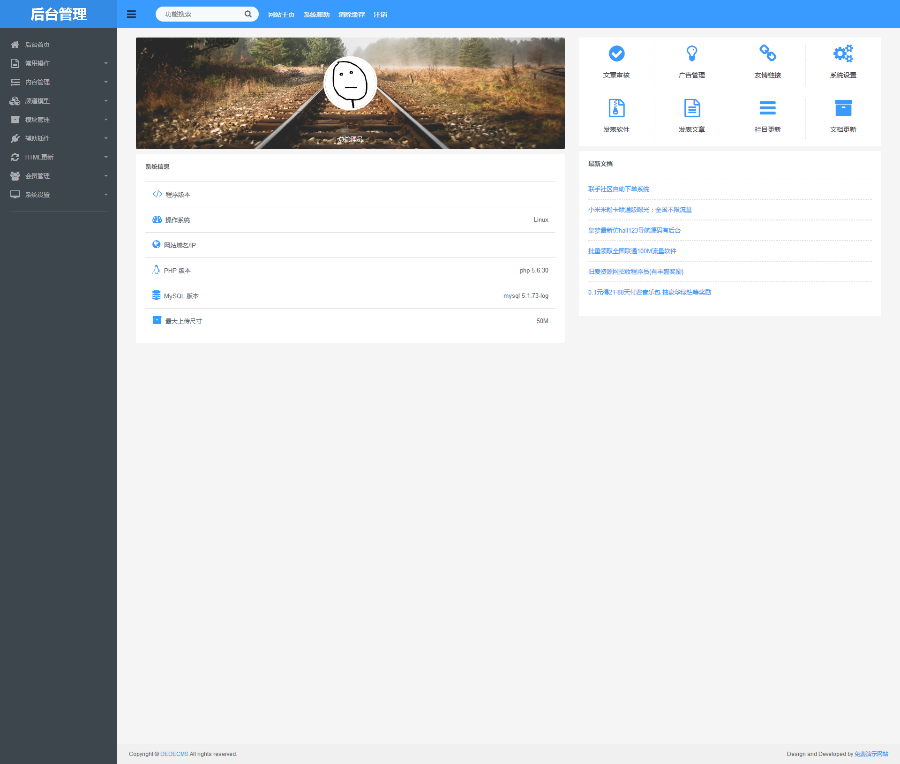Open the article link starting with 0.1元
This screenshot has width=900, height=764.
click(650, 292)
